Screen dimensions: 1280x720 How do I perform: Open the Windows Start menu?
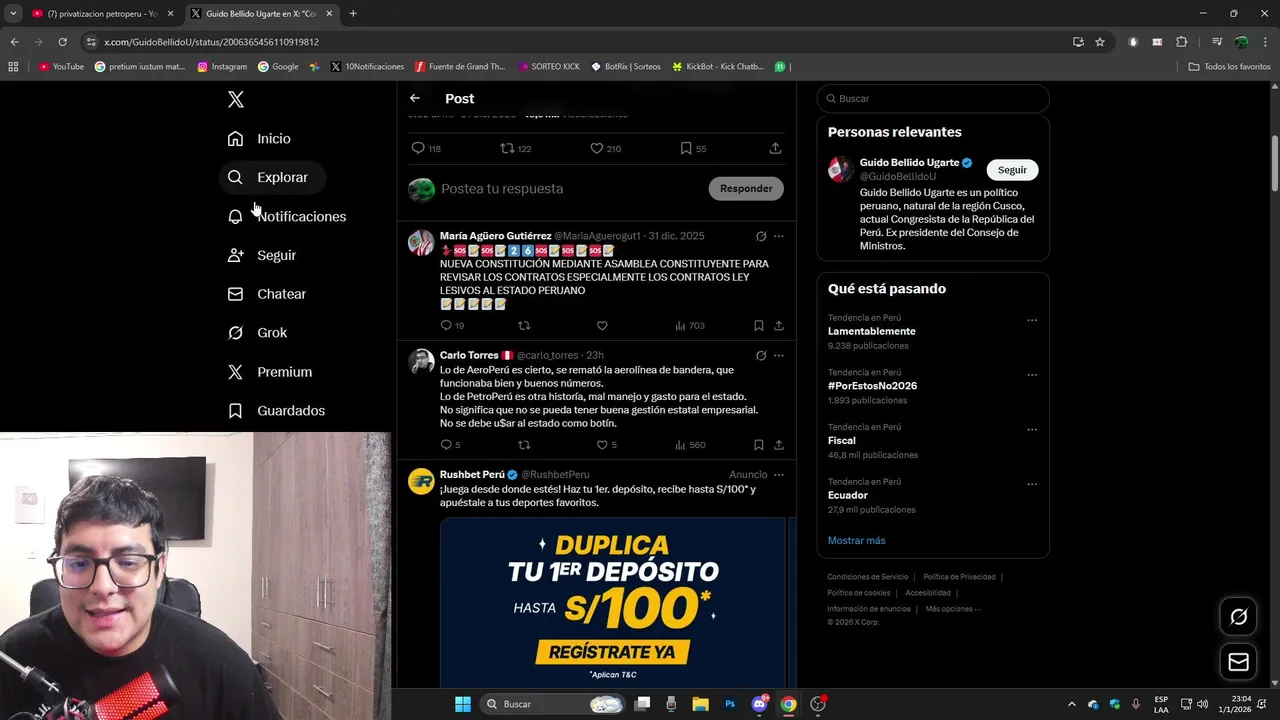tap(463, 704)
